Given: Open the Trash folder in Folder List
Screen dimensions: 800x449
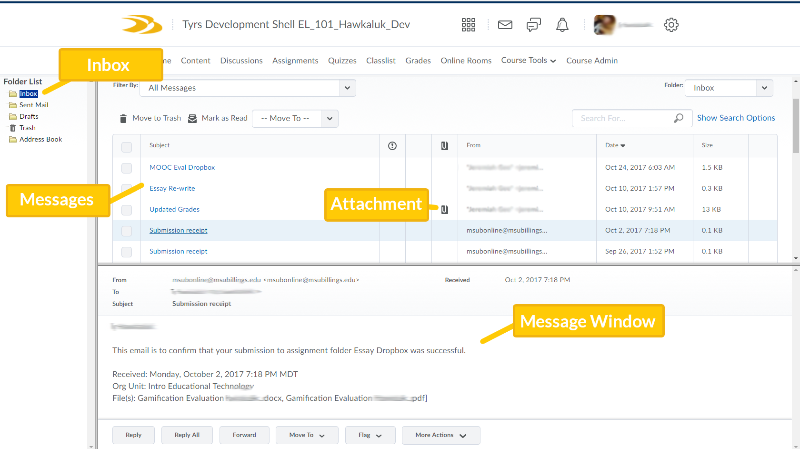Looking at the screenshot, I should click(x=26, y=128).
